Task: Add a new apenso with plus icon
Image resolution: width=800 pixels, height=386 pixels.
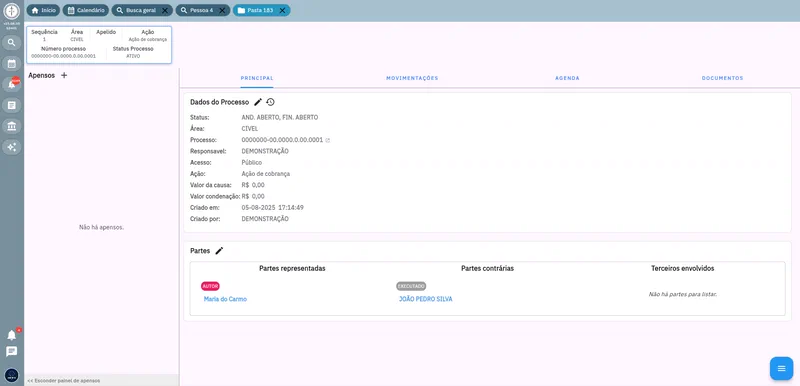Action: click(x=64, y=75)
